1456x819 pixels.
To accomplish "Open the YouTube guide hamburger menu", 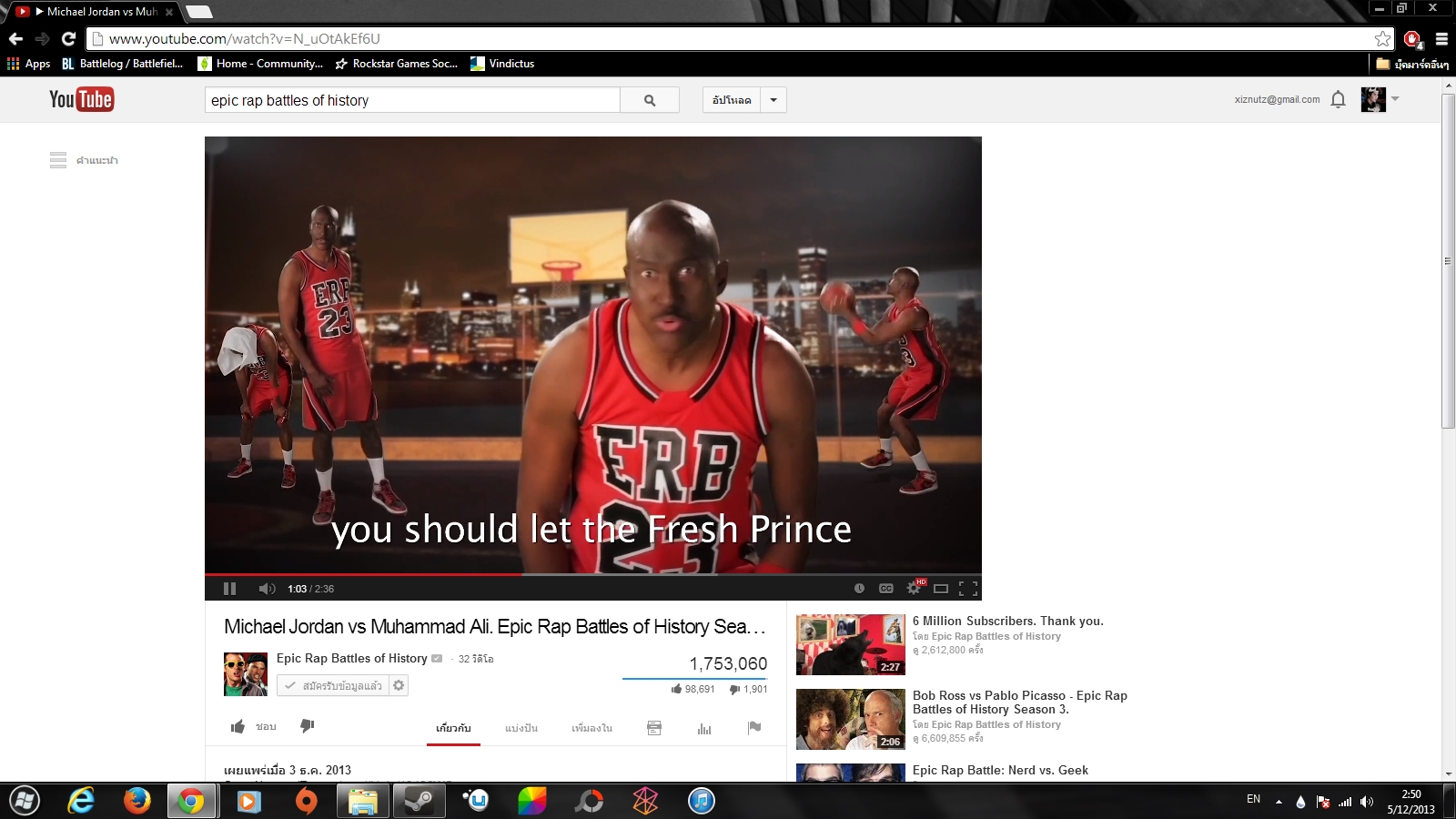I will 58,160.
